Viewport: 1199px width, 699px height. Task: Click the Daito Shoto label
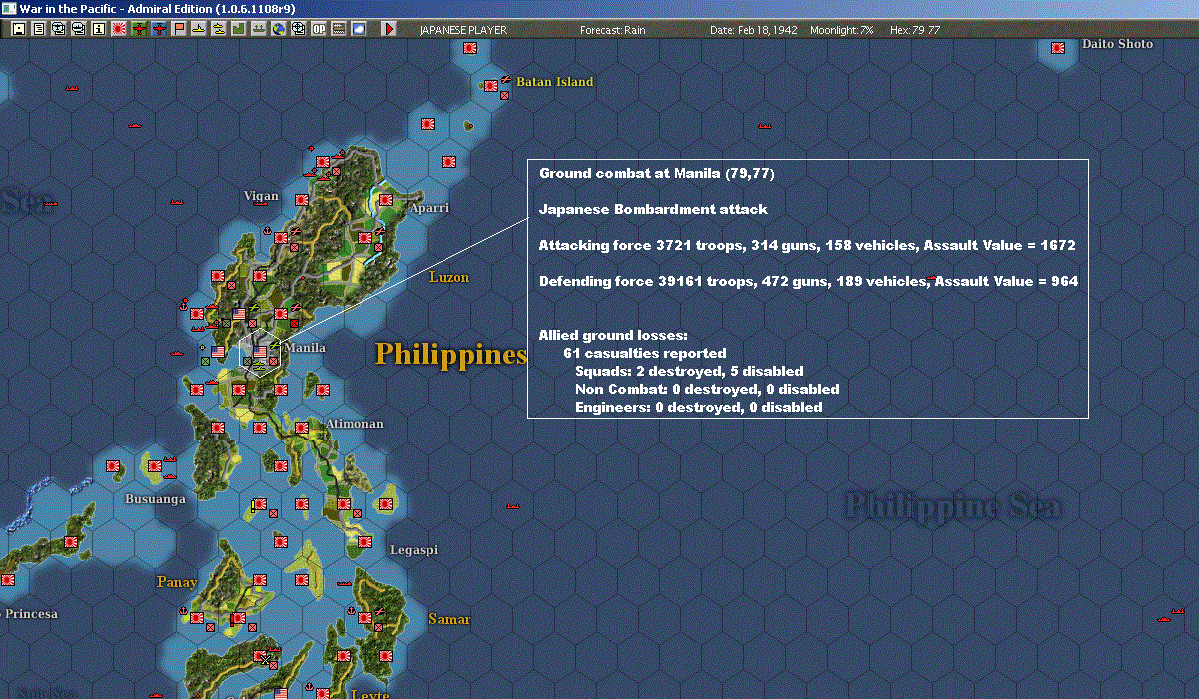[x=1117, y=44]
